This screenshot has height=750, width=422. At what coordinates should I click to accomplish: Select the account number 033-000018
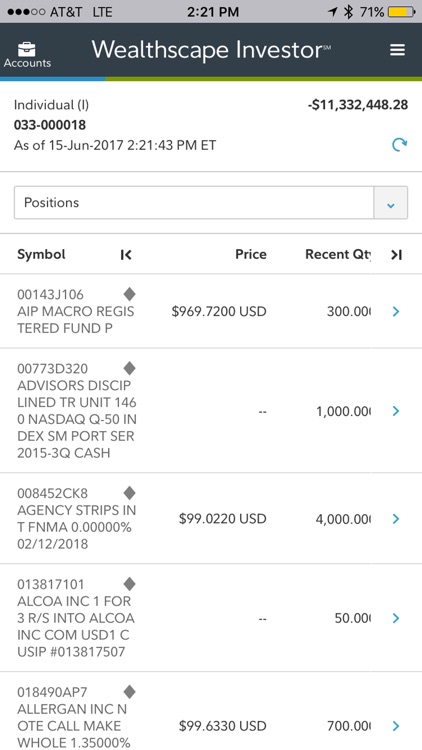[50, 125]
